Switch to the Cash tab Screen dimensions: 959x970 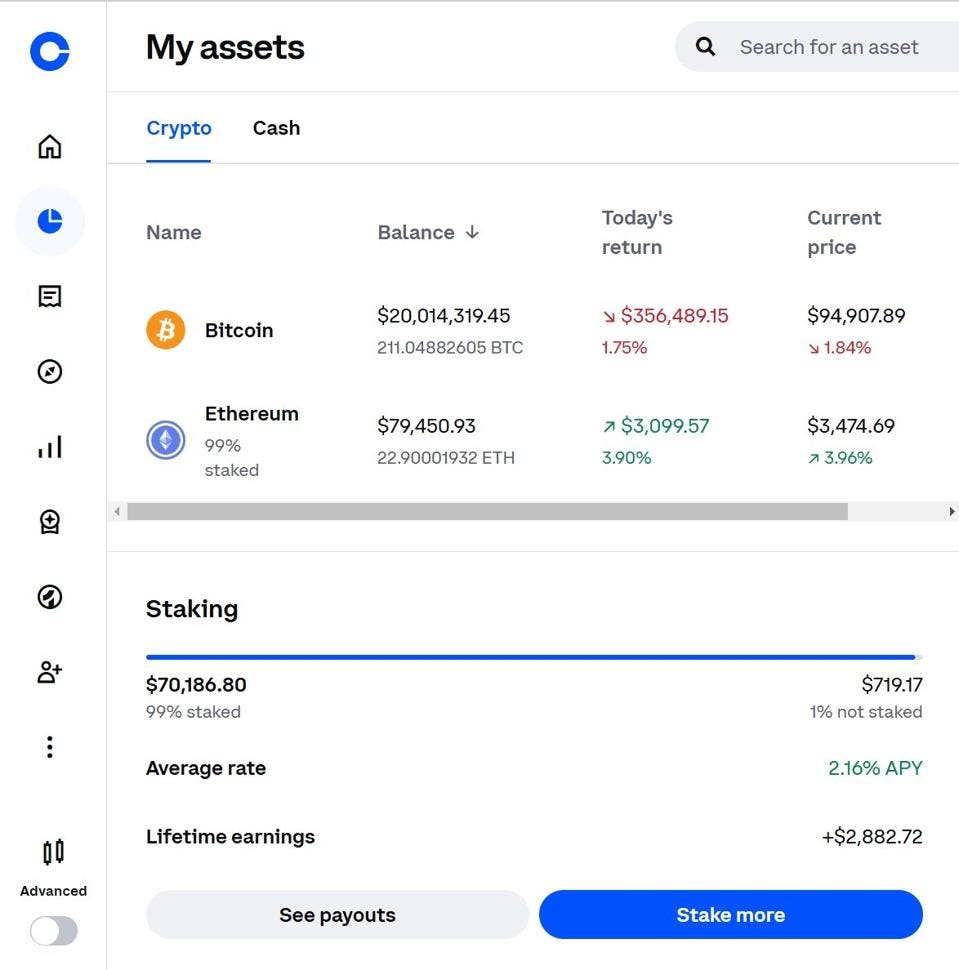276,128
